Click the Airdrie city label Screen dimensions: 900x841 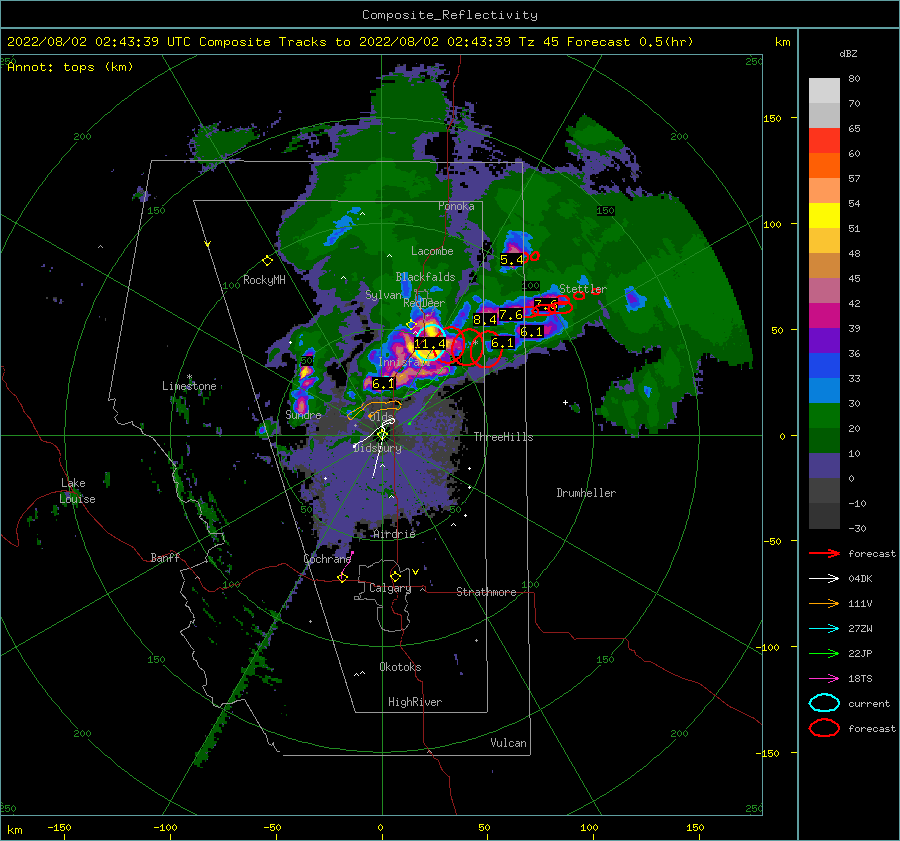click(394, 534)
